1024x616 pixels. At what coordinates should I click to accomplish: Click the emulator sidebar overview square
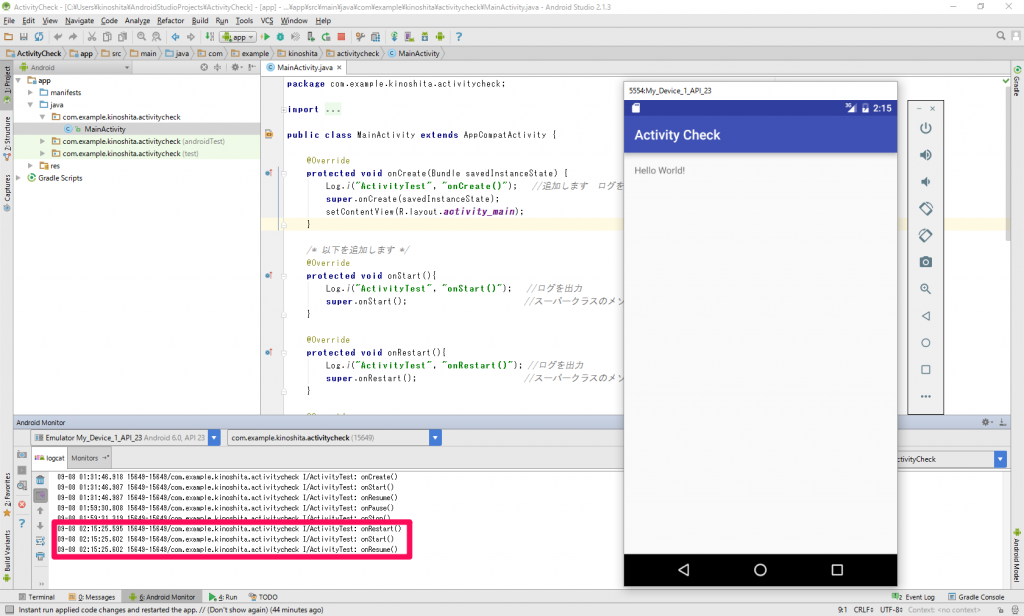925,370
